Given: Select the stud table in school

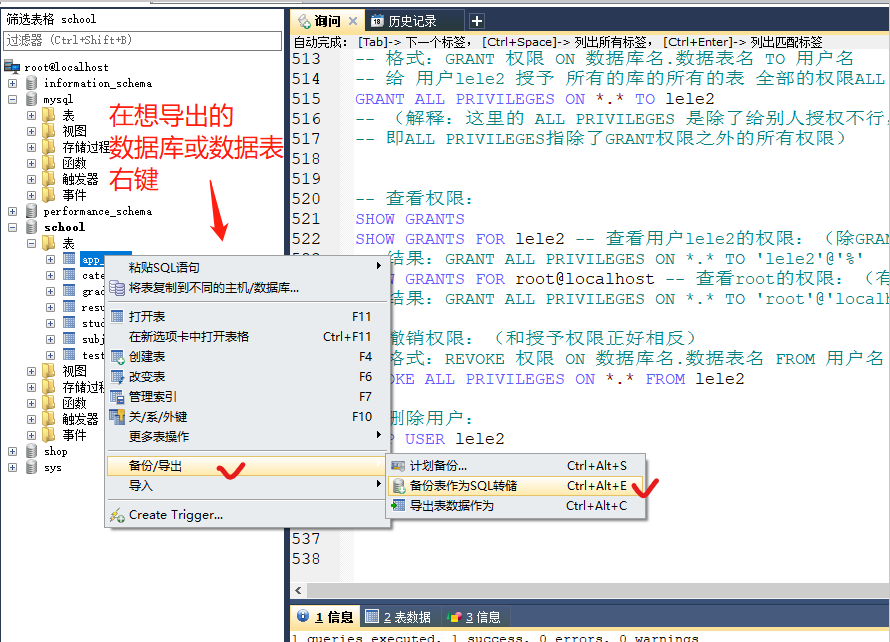Looking at the screenshot, I should (x=93, y=323).
